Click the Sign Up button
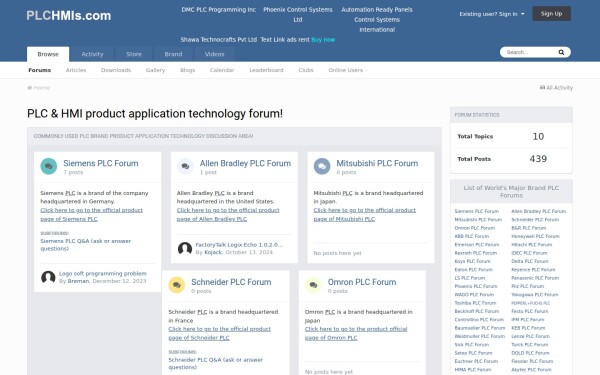600x375 pixels. 551,14
